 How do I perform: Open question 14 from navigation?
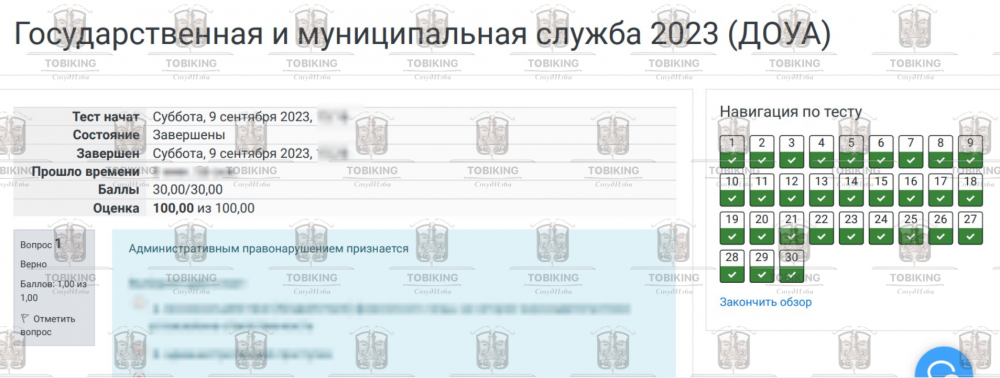pos(851,189)
